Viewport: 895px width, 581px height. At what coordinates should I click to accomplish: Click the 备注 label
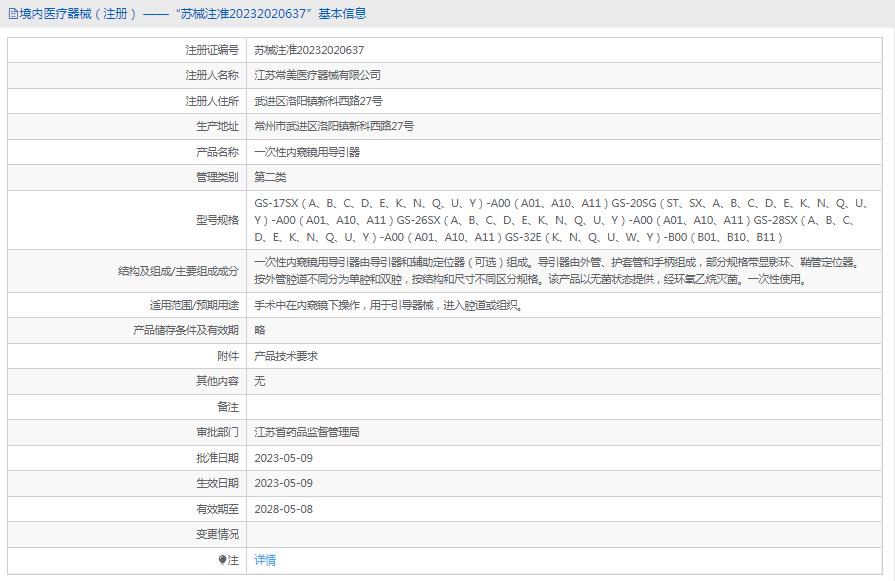228,407
